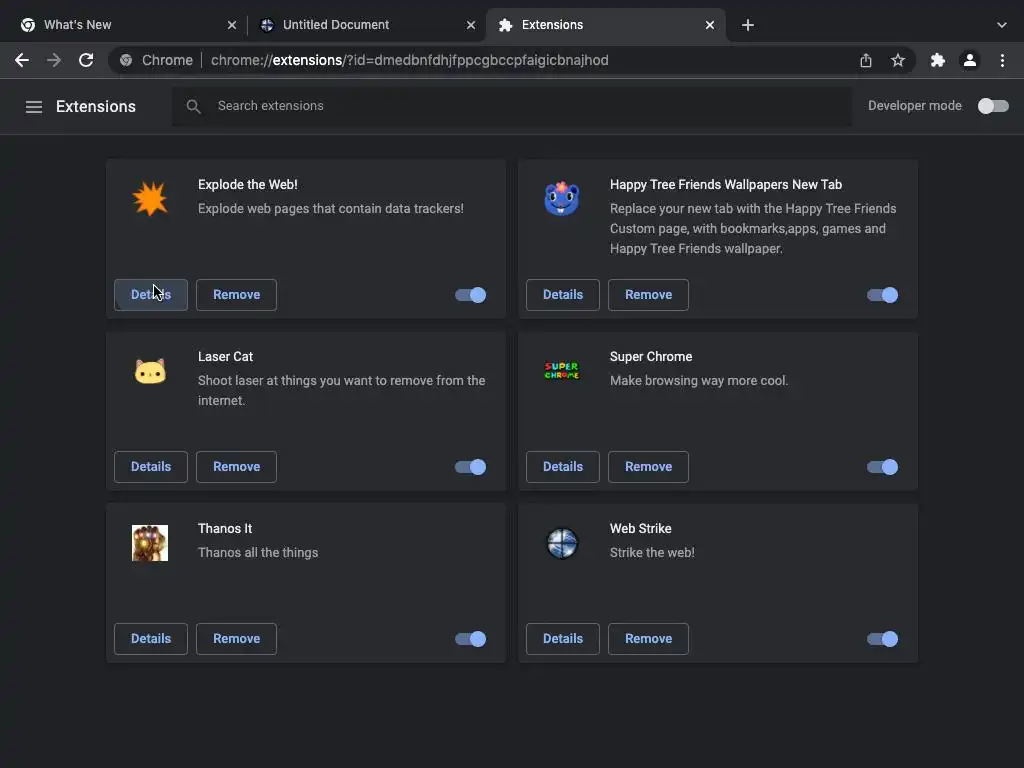Open Details for Explode the Web!

[151, 295]
